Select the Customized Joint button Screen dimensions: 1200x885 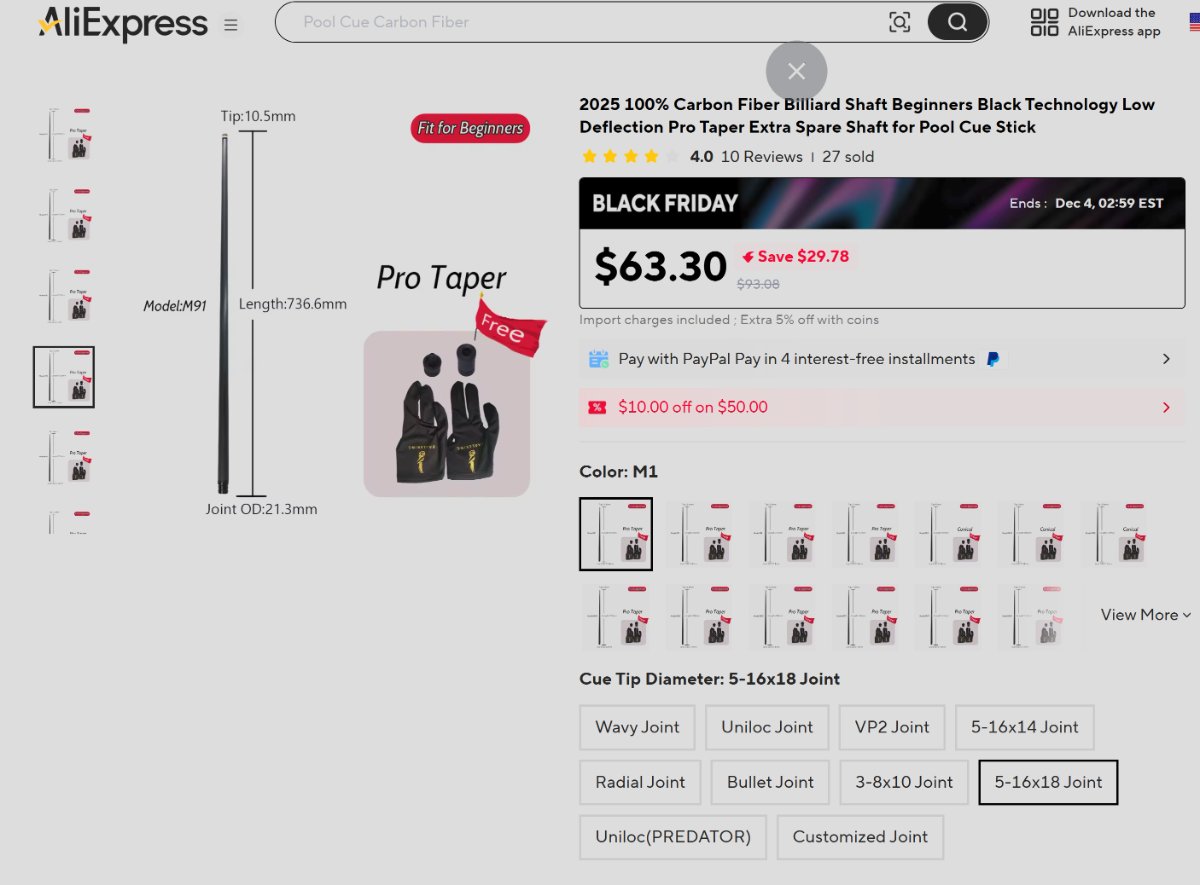(860, 837)
